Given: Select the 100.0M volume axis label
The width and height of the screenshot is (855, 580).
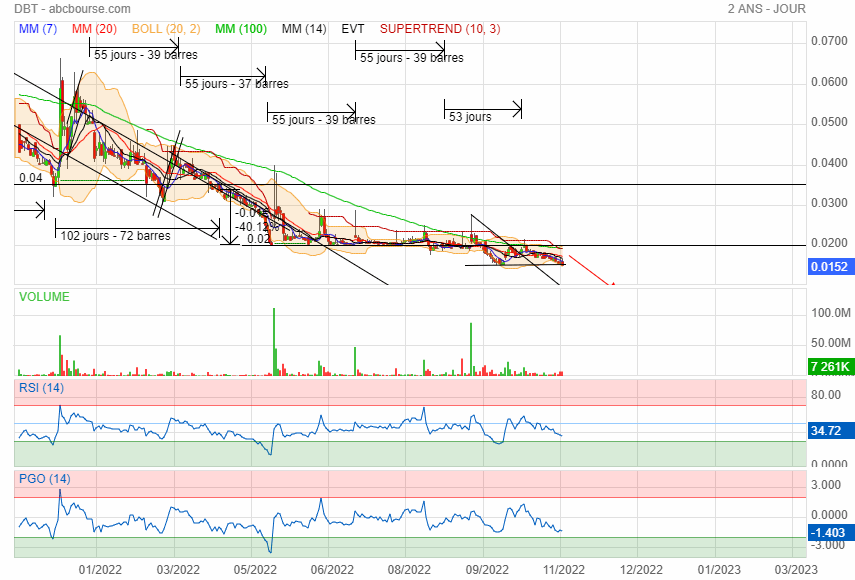Looking at the screenshot, I should [x=831, y=313].
